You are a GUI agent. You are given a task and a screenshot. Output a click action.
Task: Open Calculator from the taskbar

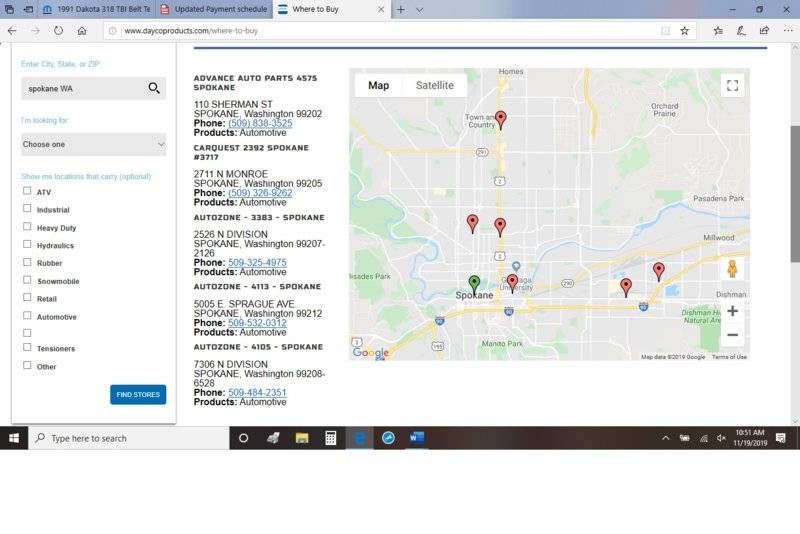[330, 438]
